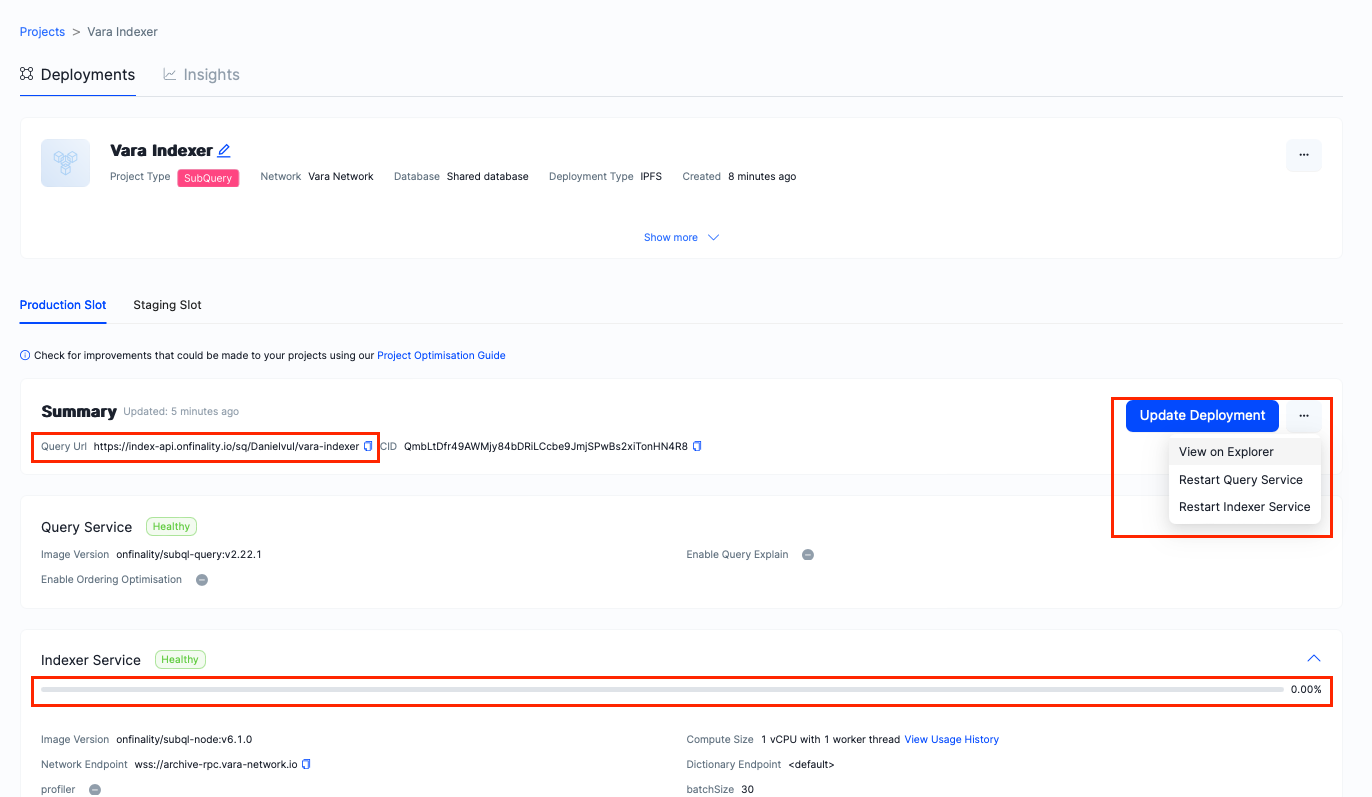Copy the CID value with the copy icon
This screenshot has height=797, width=1372.
pos(696,446)
